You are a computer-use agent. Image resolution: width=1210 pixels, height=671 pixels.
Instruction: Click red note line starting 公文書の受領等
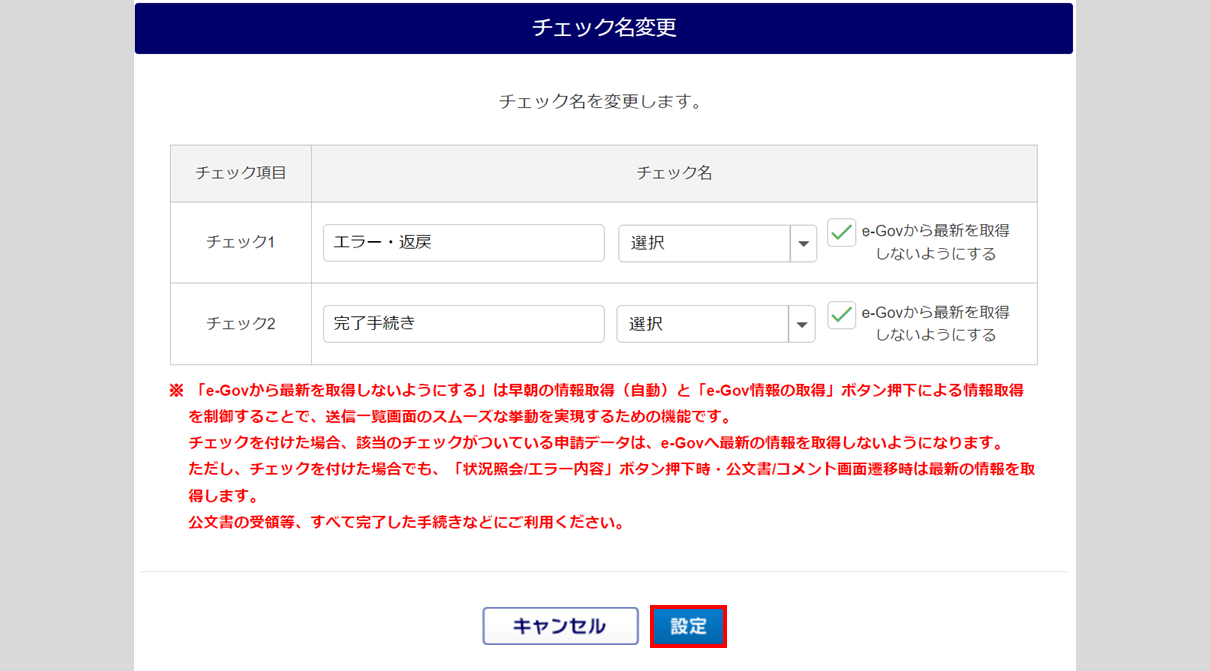pyautogui.click(x=407, y=522)
